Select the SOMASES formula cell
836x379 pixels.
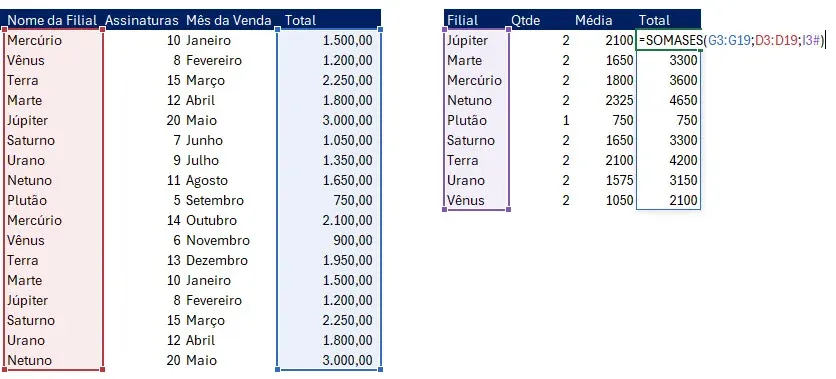pyautogui.click(x=668, y=40)
